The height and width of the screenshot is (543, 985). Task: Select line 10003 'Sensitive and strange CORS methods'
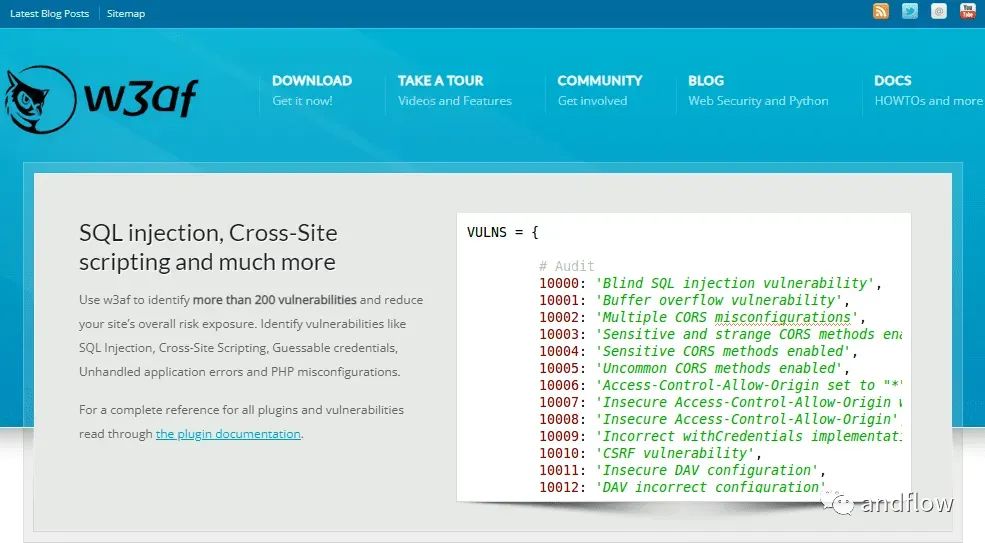[x=721, y=334]
